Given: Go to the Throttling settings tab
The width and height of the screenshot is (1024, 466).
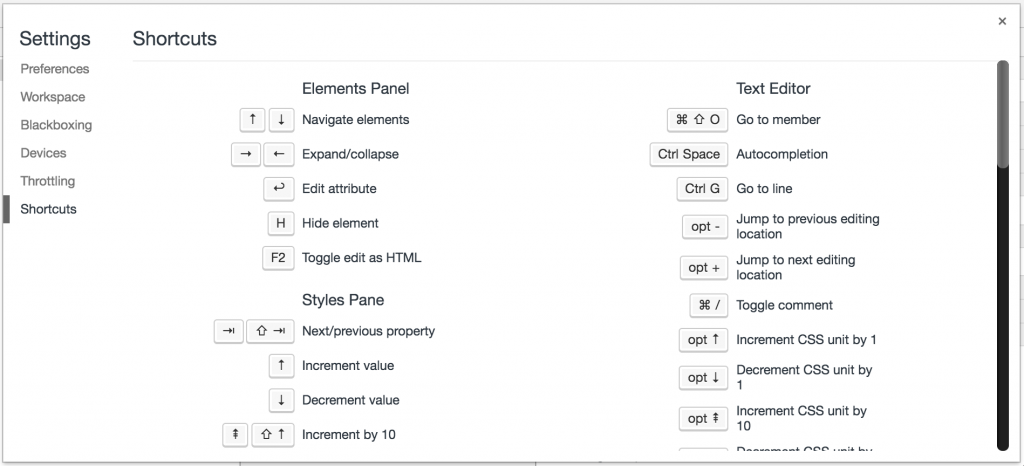Looking at the screenshot, I should point(47,181).
